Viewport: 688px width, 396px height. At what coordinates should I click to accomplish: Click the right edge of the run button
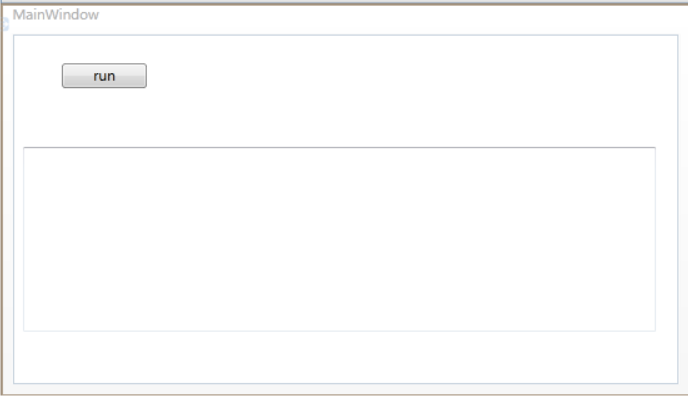point(146,76)
